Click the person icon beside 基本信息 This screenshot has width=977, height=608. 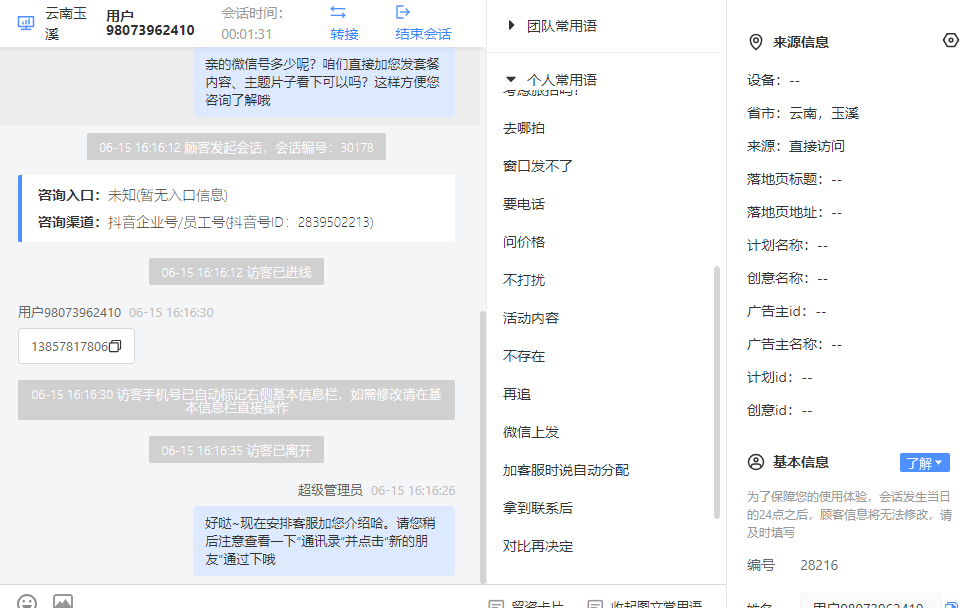pyautogui.click(x=756, y=462)
